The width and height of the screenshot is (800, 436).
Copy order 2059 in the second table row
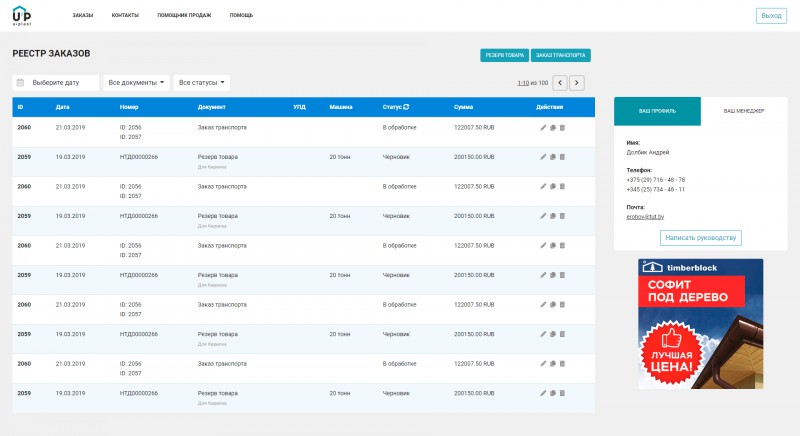pyautogui.click(x=553, y=157)
